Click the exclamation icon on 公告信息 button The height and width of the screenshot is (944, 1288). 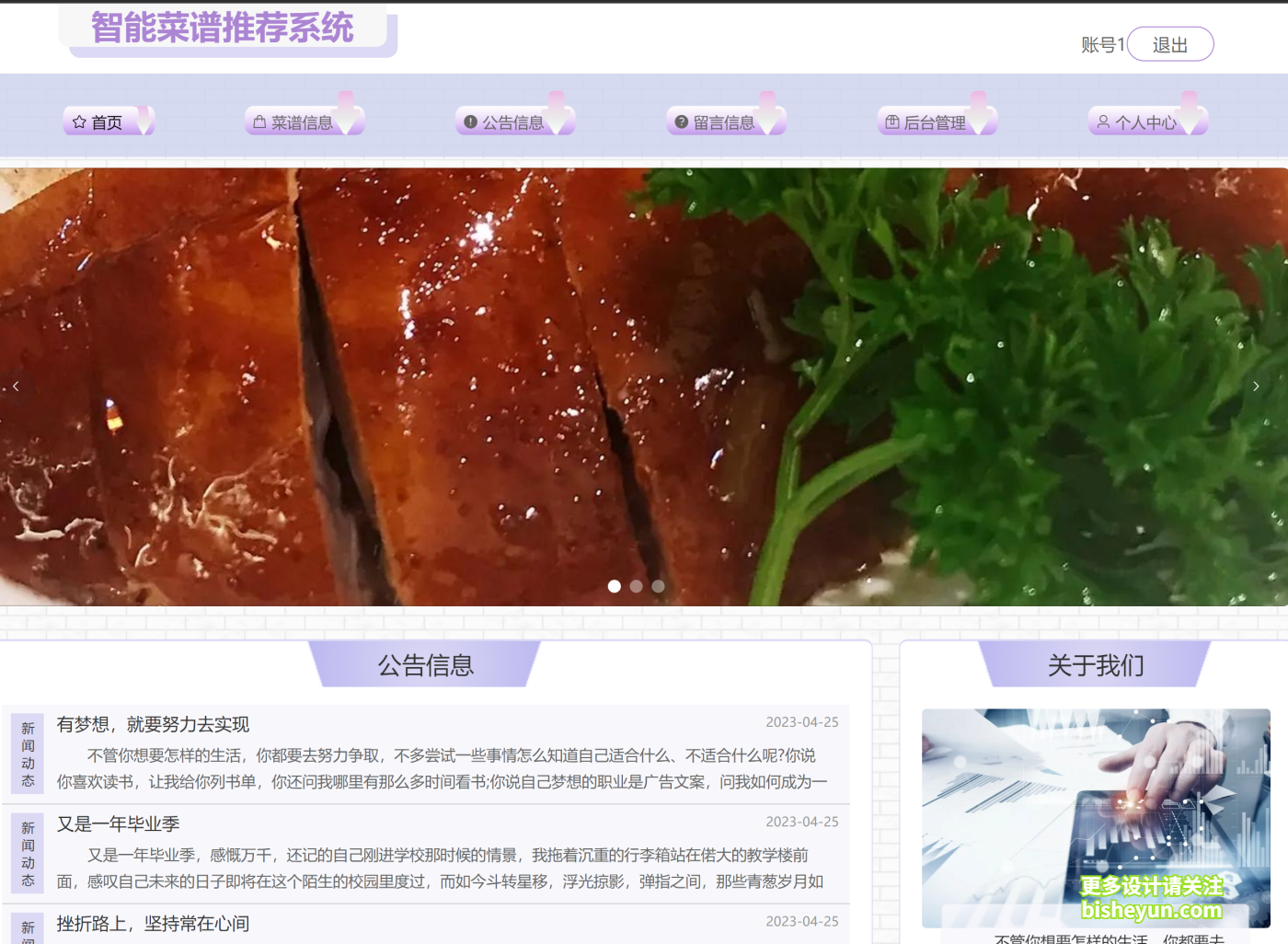470,121
